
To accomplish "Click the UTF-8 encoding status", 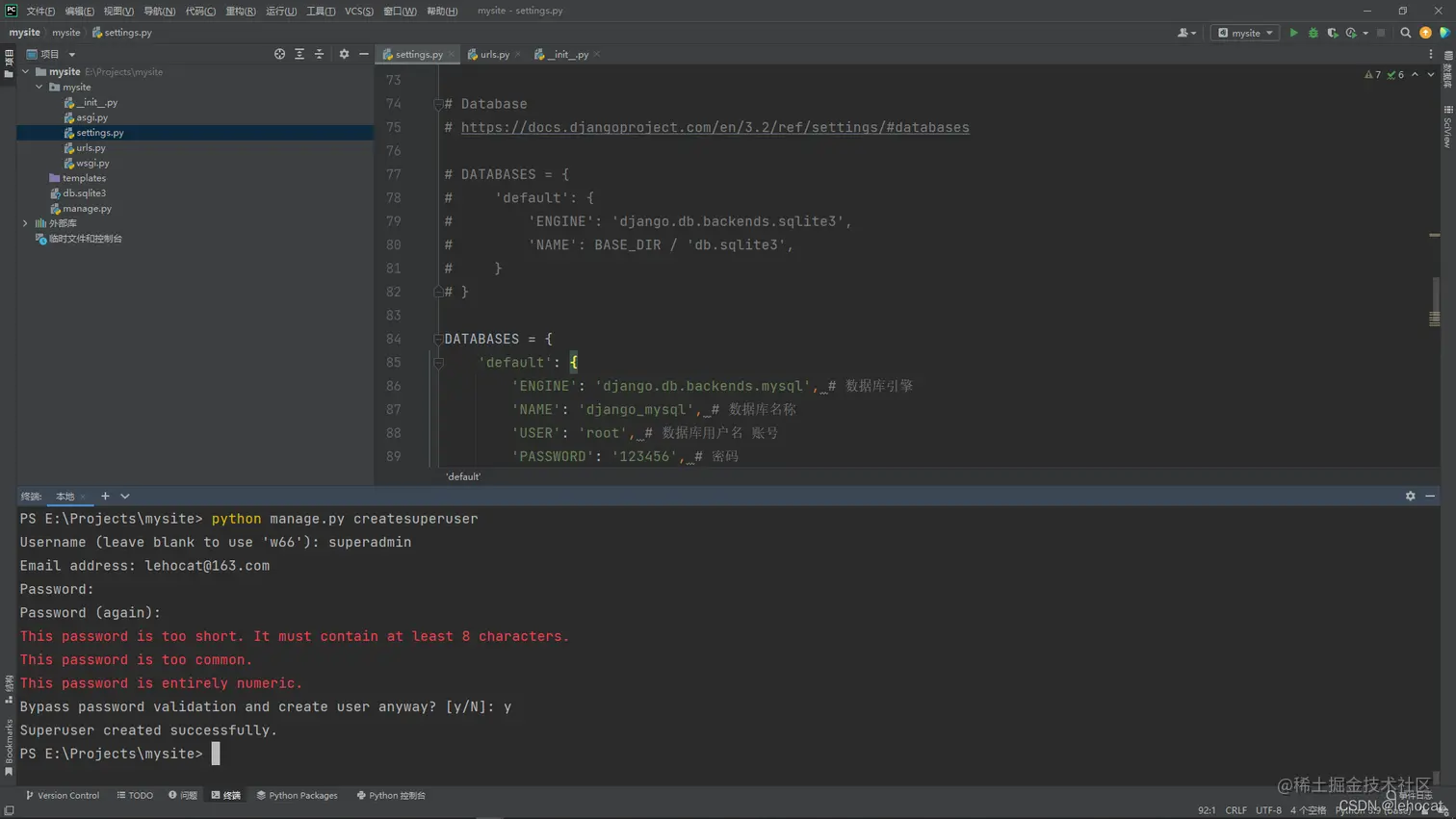I will (x=1268, y=810).
